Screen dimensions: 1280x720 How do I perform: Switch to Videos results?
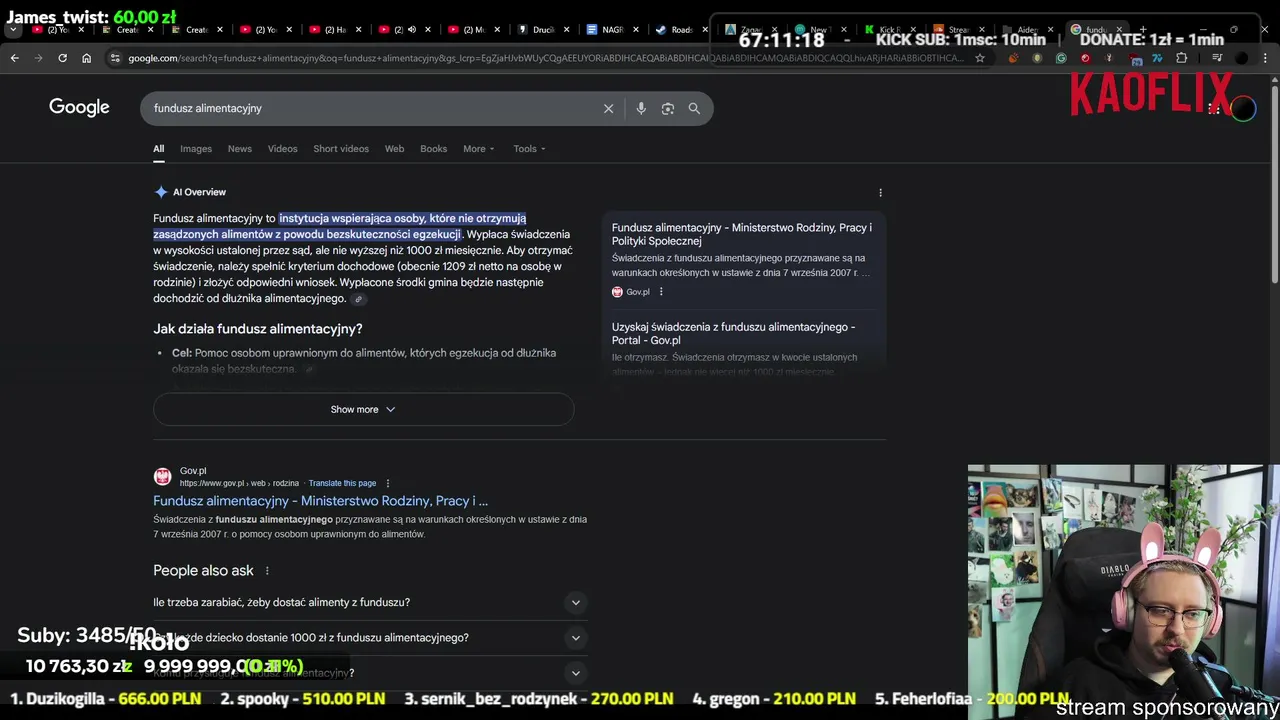click(x=282, y=149)
